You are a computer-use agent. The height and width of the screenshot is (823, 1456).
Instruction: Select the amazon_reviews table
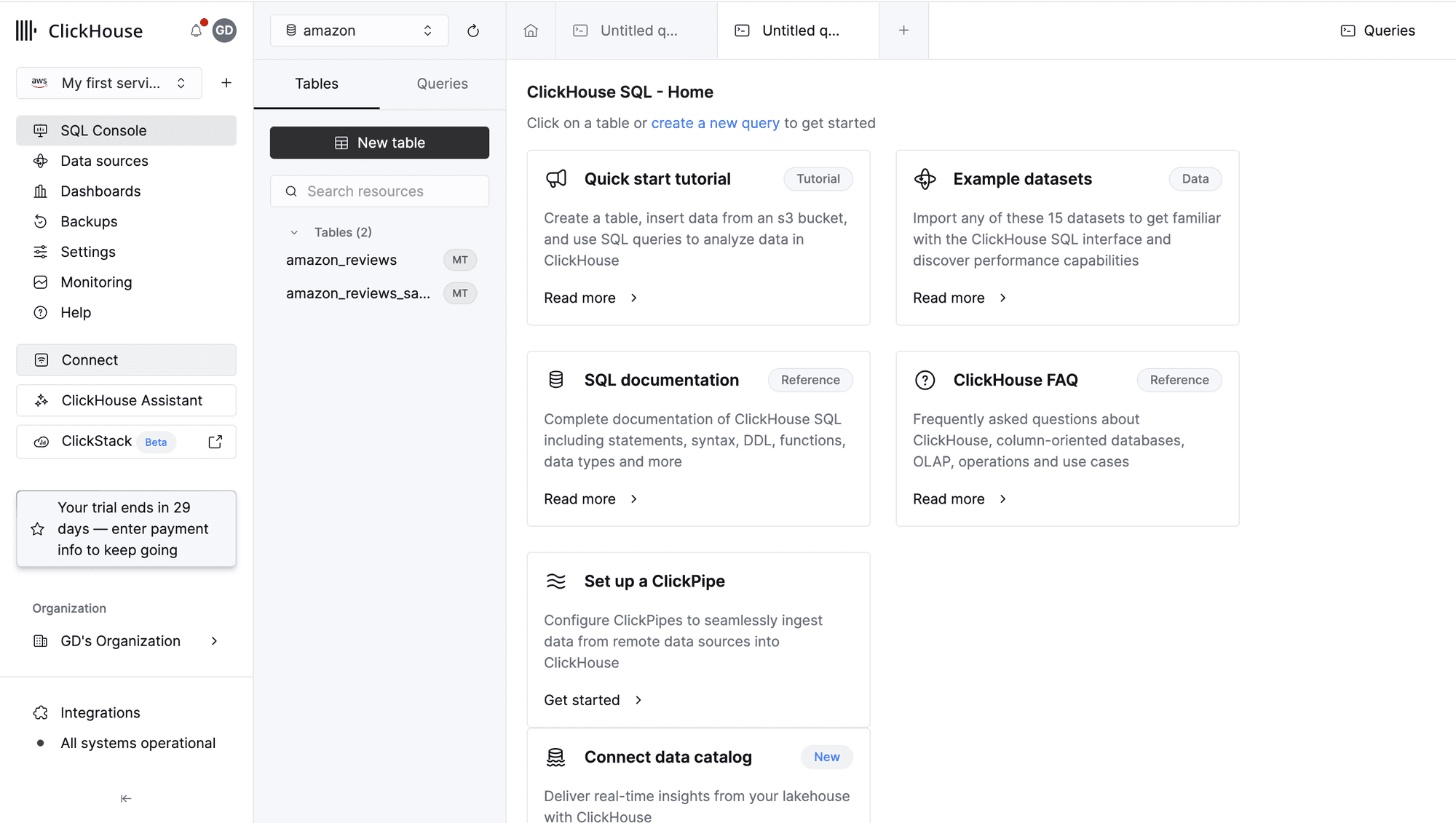tap(341, 260)
